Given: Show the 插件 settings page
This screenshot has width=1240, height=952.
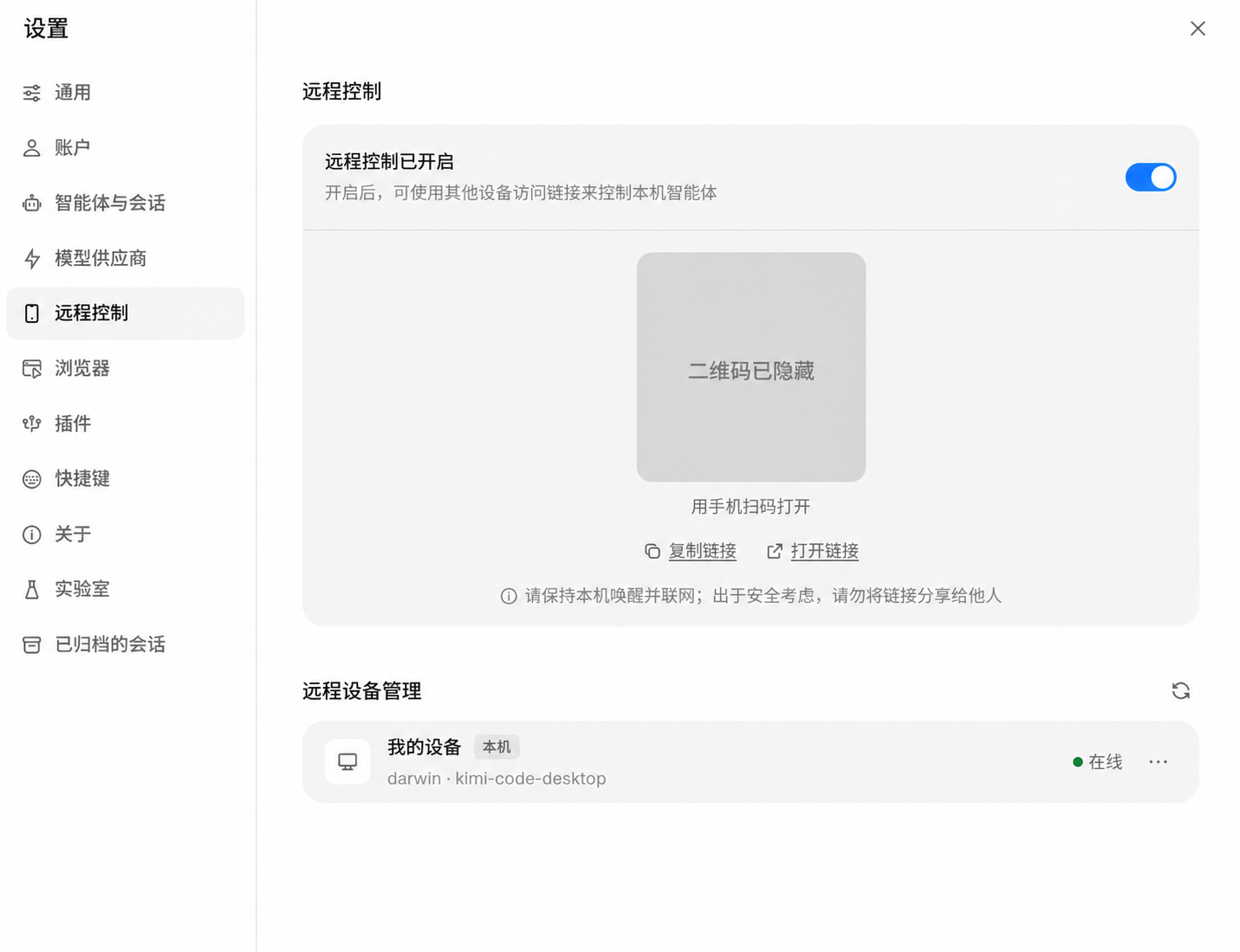Looking at the screenshot, I should 125,424.
